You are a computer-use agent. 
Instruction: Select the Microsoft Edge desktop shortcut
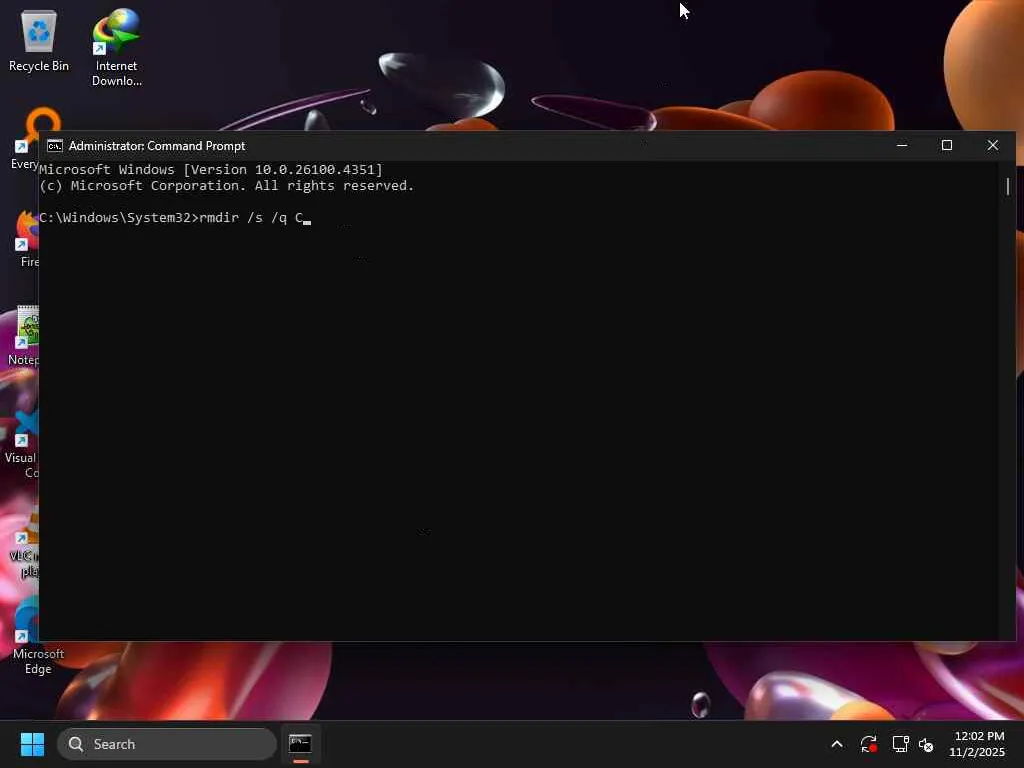tap(29, 637)
